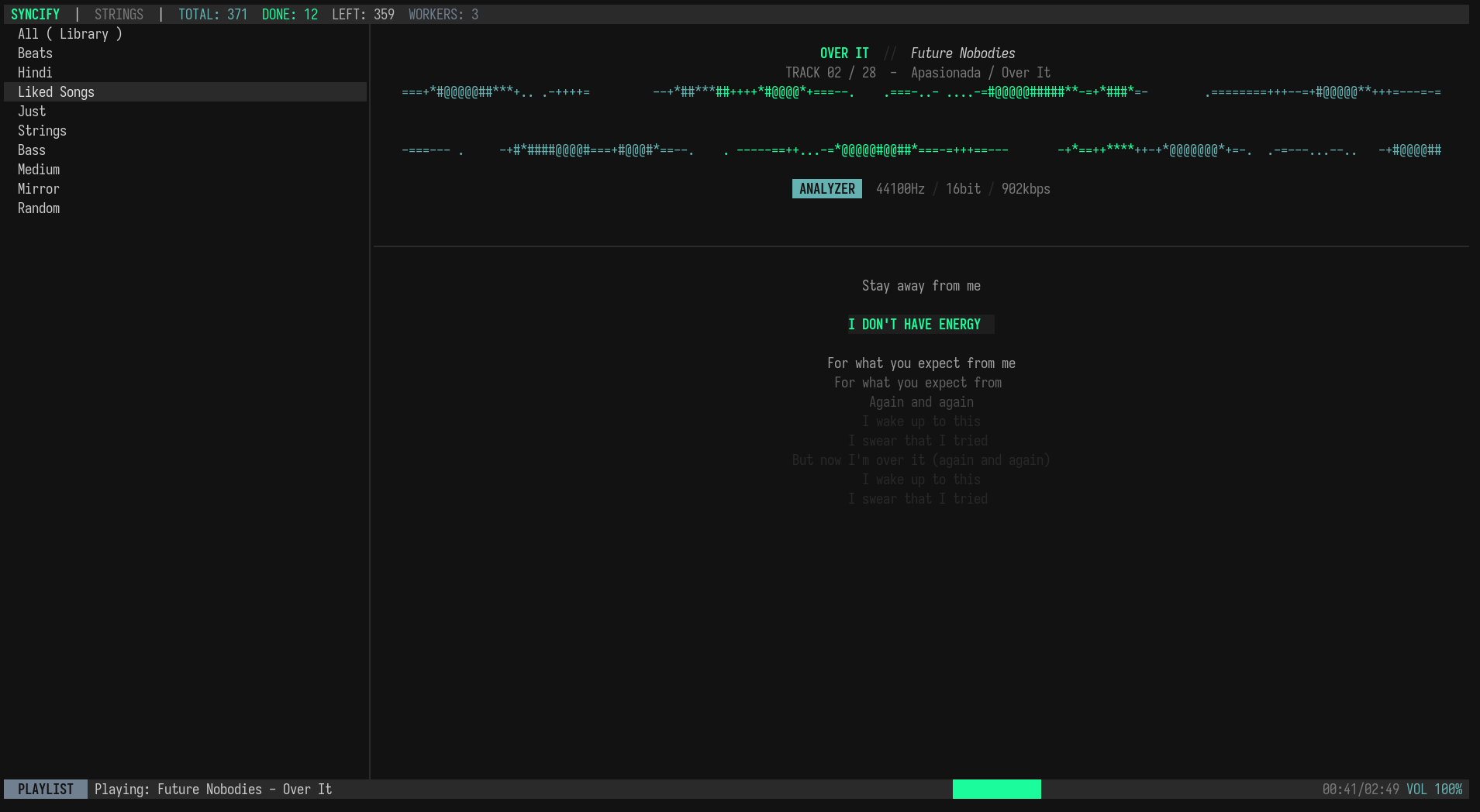The width and height of the screenshot is (1480, 812).
Task: Open the Strings playlist in the sidebar list
Action: click(185, 131)
